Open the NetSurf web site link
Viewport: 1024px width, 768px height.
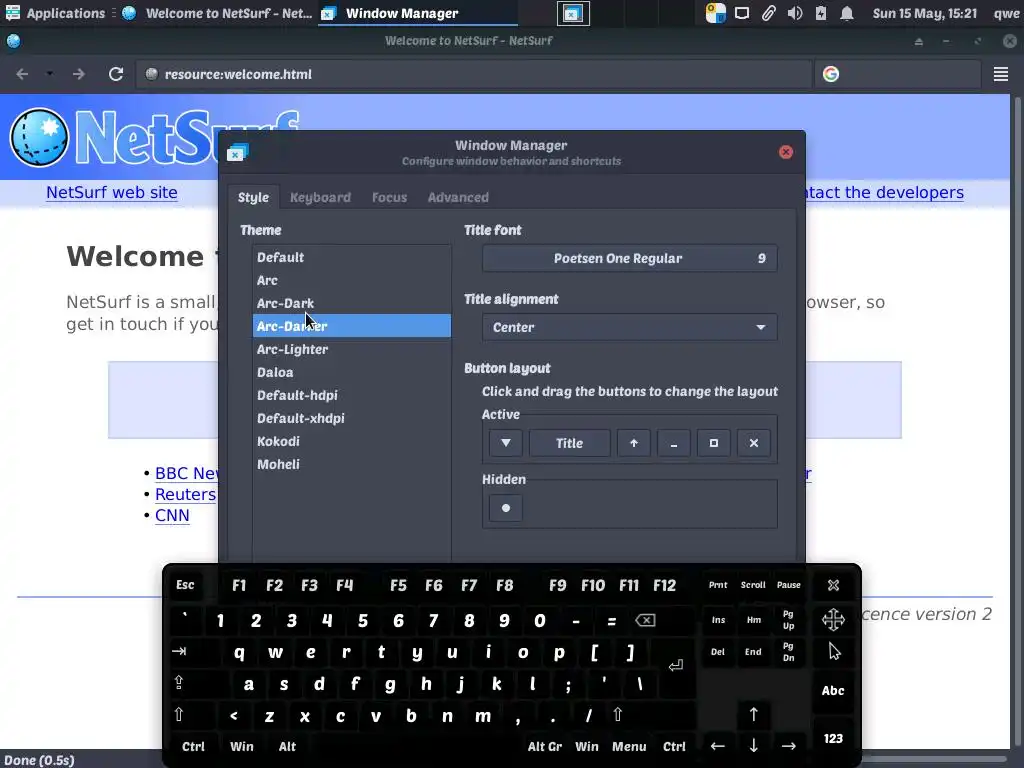112,193
